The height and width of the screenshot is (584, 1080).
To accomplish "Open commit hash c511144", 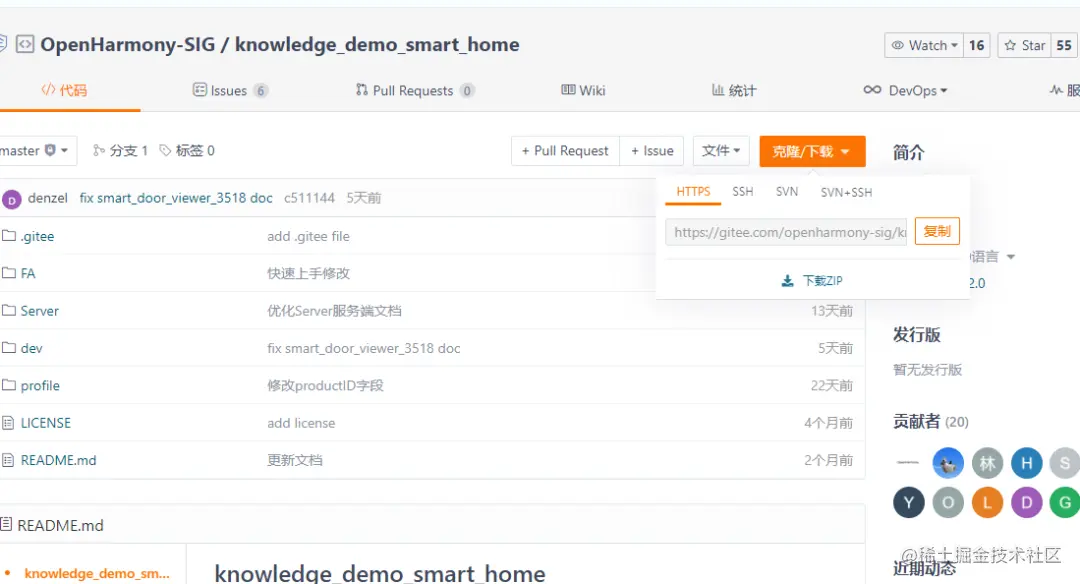I will coord(309,198).
